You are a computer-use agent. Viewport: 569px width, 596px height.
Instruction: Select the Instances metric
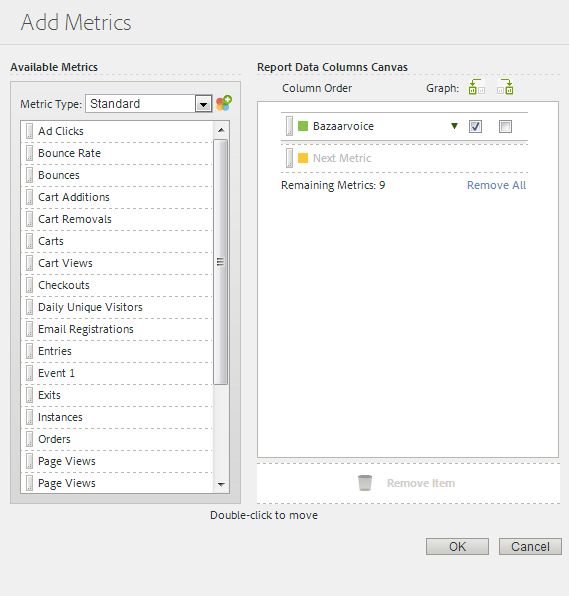60,417
